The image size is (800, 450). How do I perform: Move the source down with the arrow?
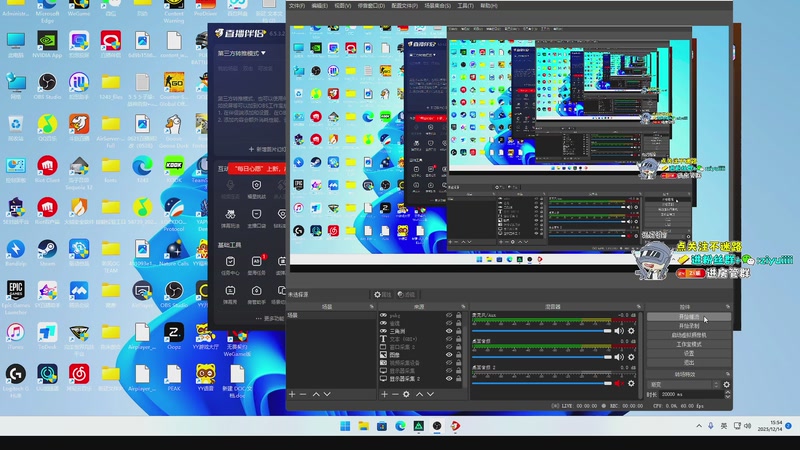click(x=431, y=394)
